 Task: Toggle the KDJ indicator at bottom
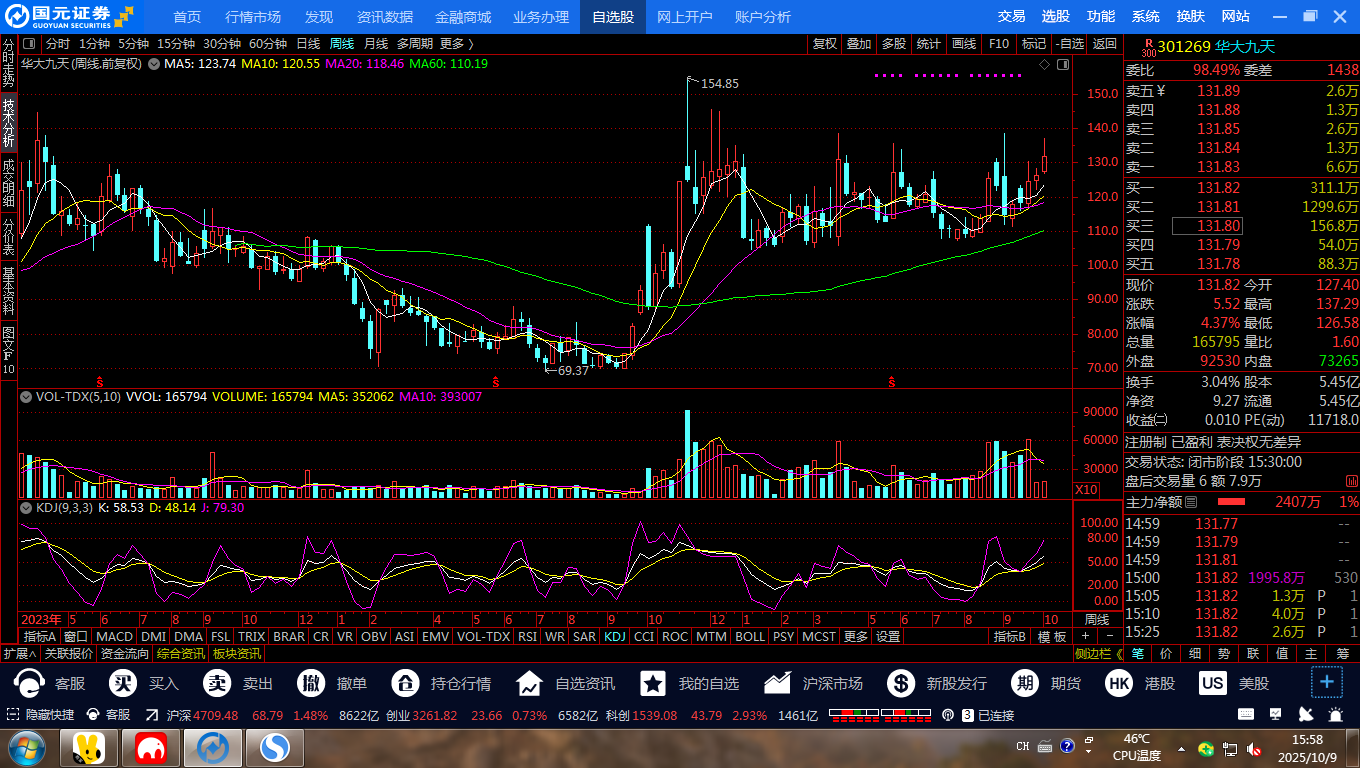pos(614,636)
